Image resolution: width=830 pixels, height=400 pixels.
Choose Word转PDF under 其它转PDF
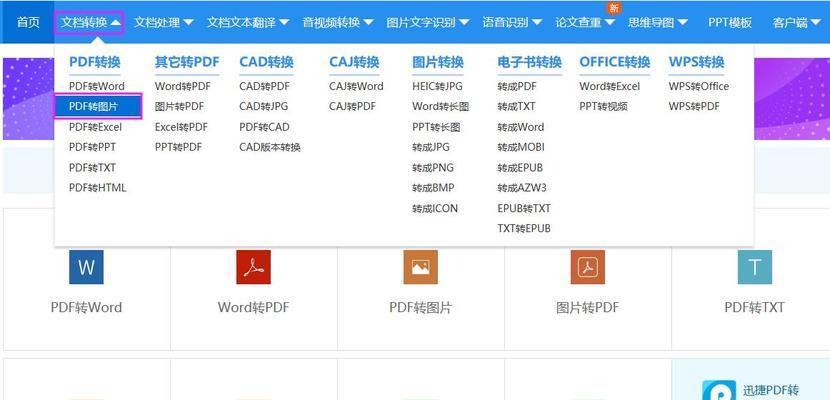point(183,86)
